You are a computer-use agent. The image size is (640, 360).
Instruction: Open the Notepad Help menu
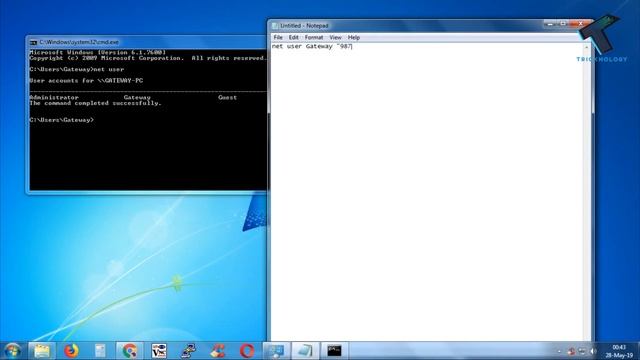(x=354, y=38)
